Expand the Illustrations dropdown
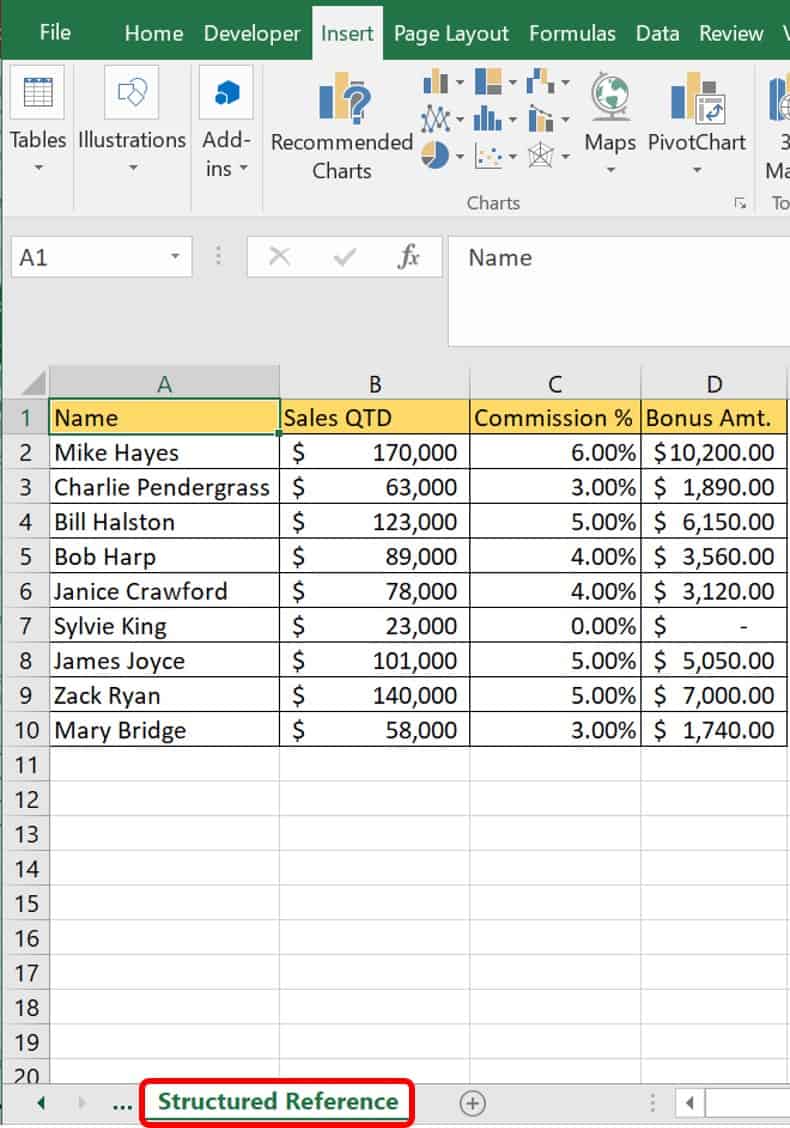The width and height of the screenshot is (790, 1128). tap(132, 125)
